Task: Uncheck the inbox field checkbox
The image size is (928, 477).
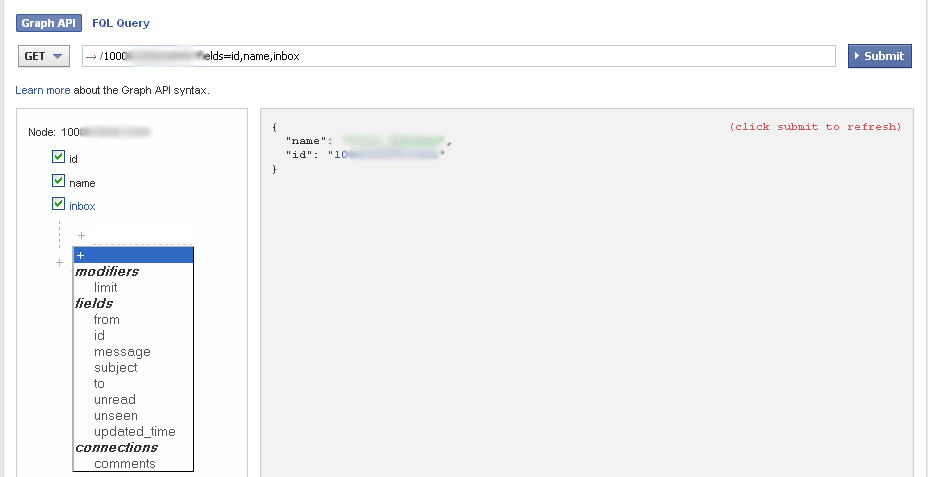Action: [x=58, y=204]
